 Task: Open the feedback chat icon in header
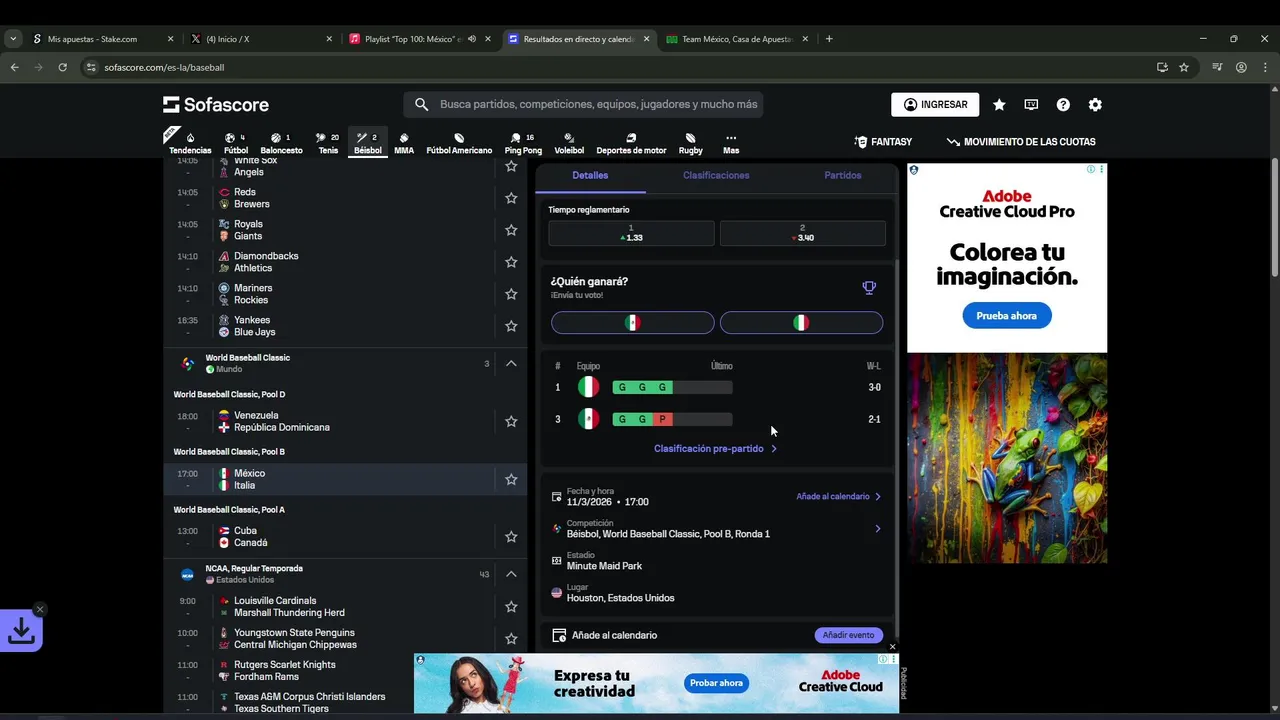coord(1031,105)
